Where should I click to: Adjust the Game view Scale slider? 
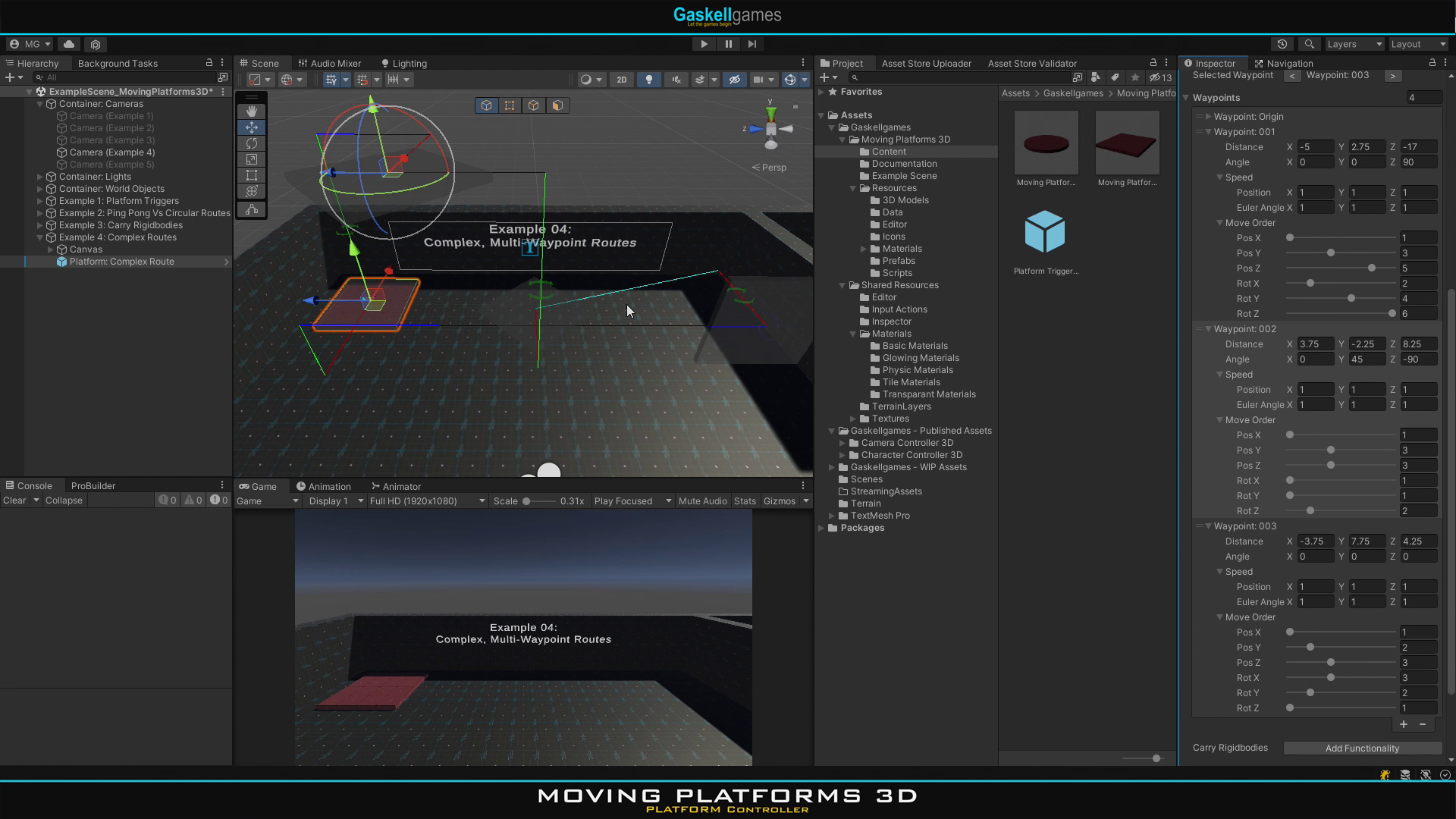[539, 501]
